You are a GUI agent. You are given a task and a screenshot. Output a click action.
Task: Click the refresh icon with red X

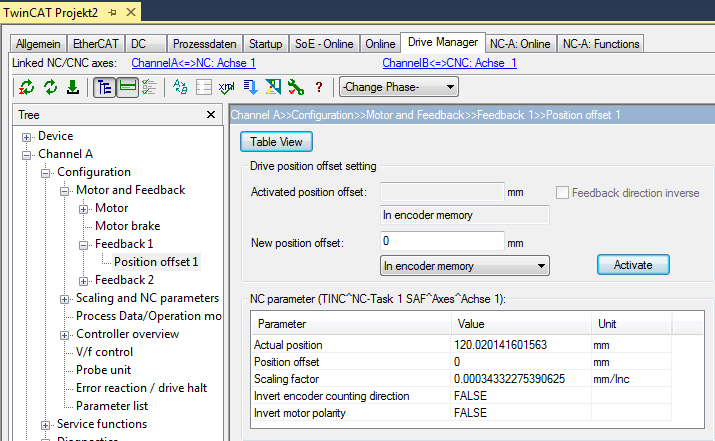click(x=26, y=87)
